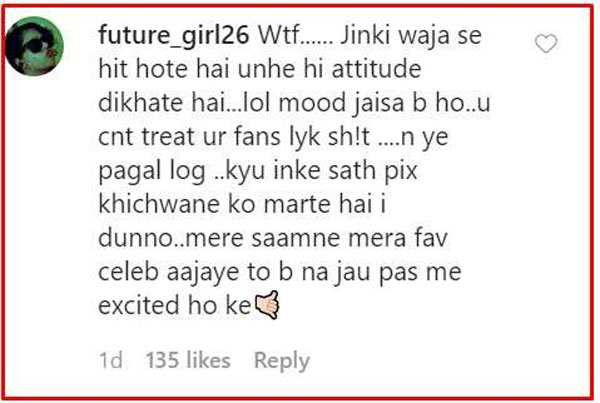Screen dimensions: 600x403
Task: Click the word "attitude" in the comment
Action: (x=377, y=69)
